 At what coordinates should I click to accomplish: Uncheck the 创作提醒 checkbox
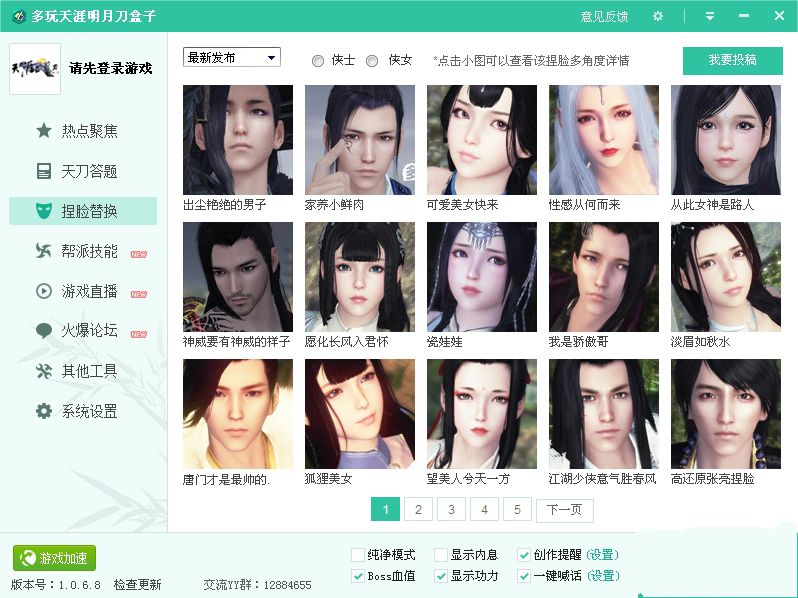pos(524,554)
